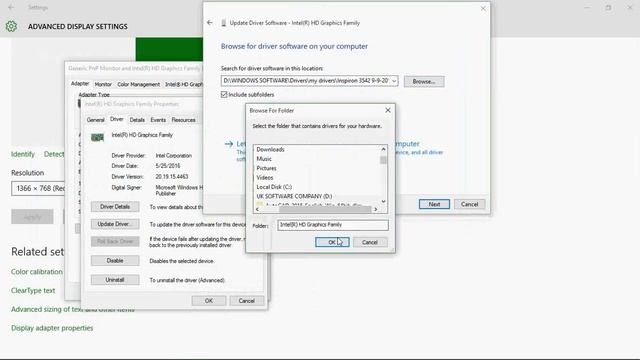Close the Update Driver Software window
The width and height of the screenshot is (640, 360).
483,8
